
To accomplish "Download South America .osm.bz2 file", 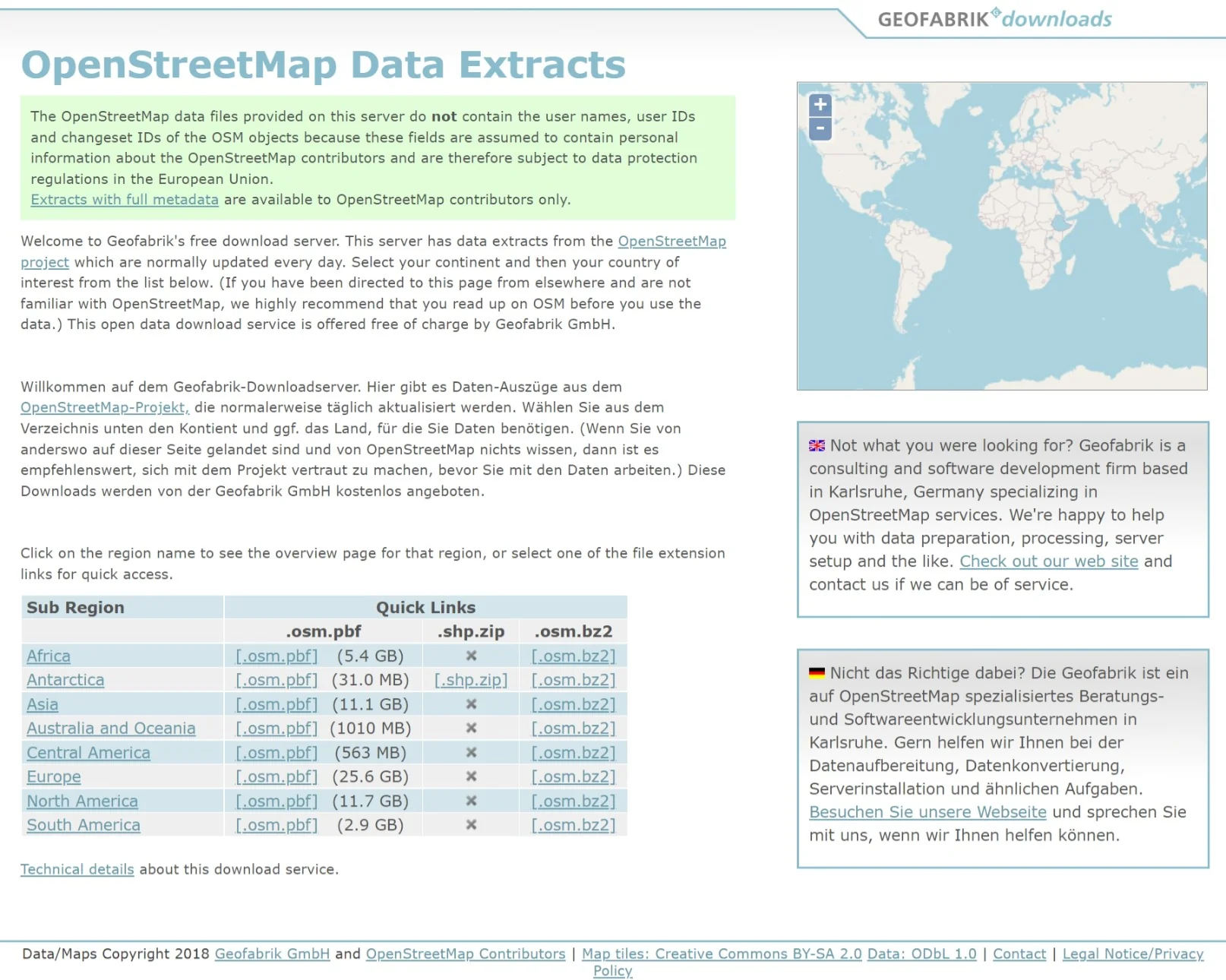I will [x=574, y=825].
